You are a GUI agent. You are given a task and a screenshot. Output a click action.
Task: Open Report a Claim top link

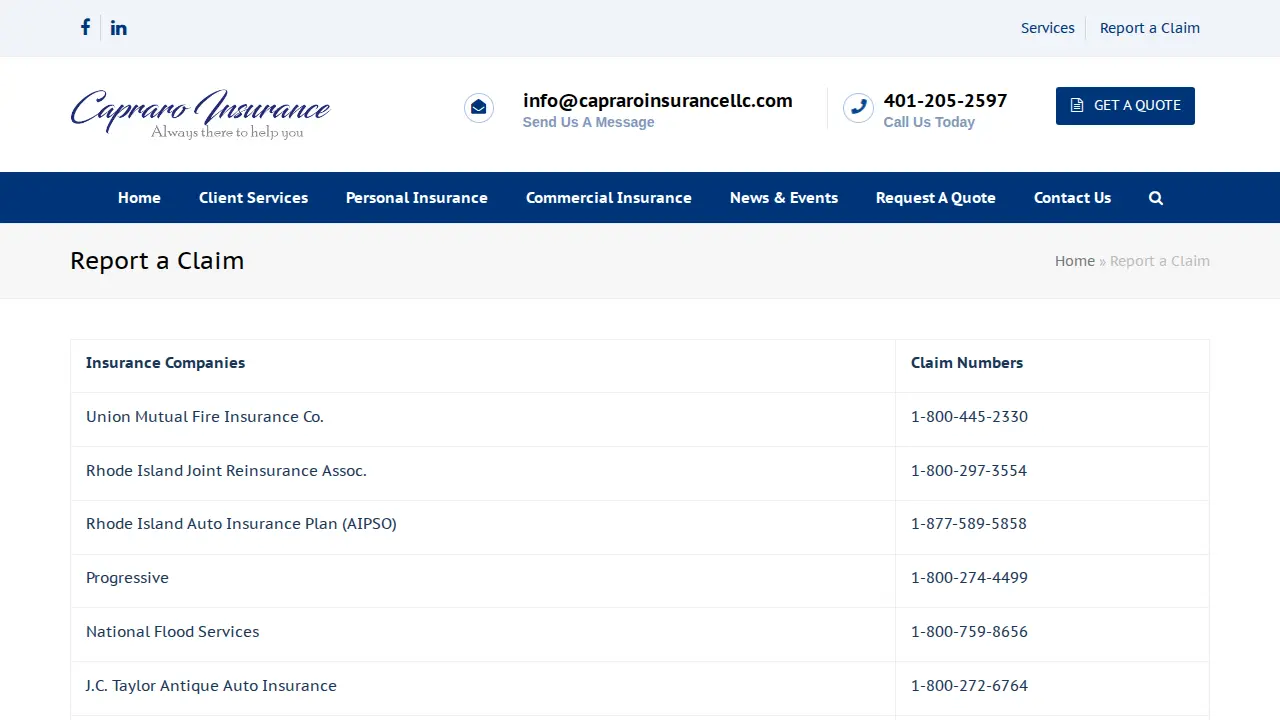[x=1149, y=28]
